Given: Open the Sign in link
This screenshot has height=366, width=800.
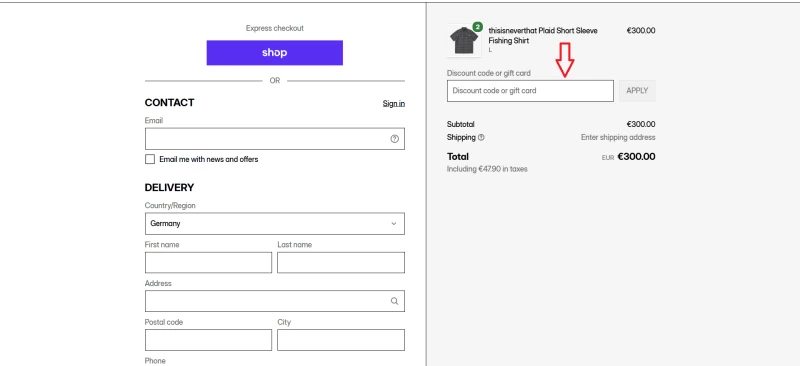Looking at the screenshot, I should click(x=394, y=103).
